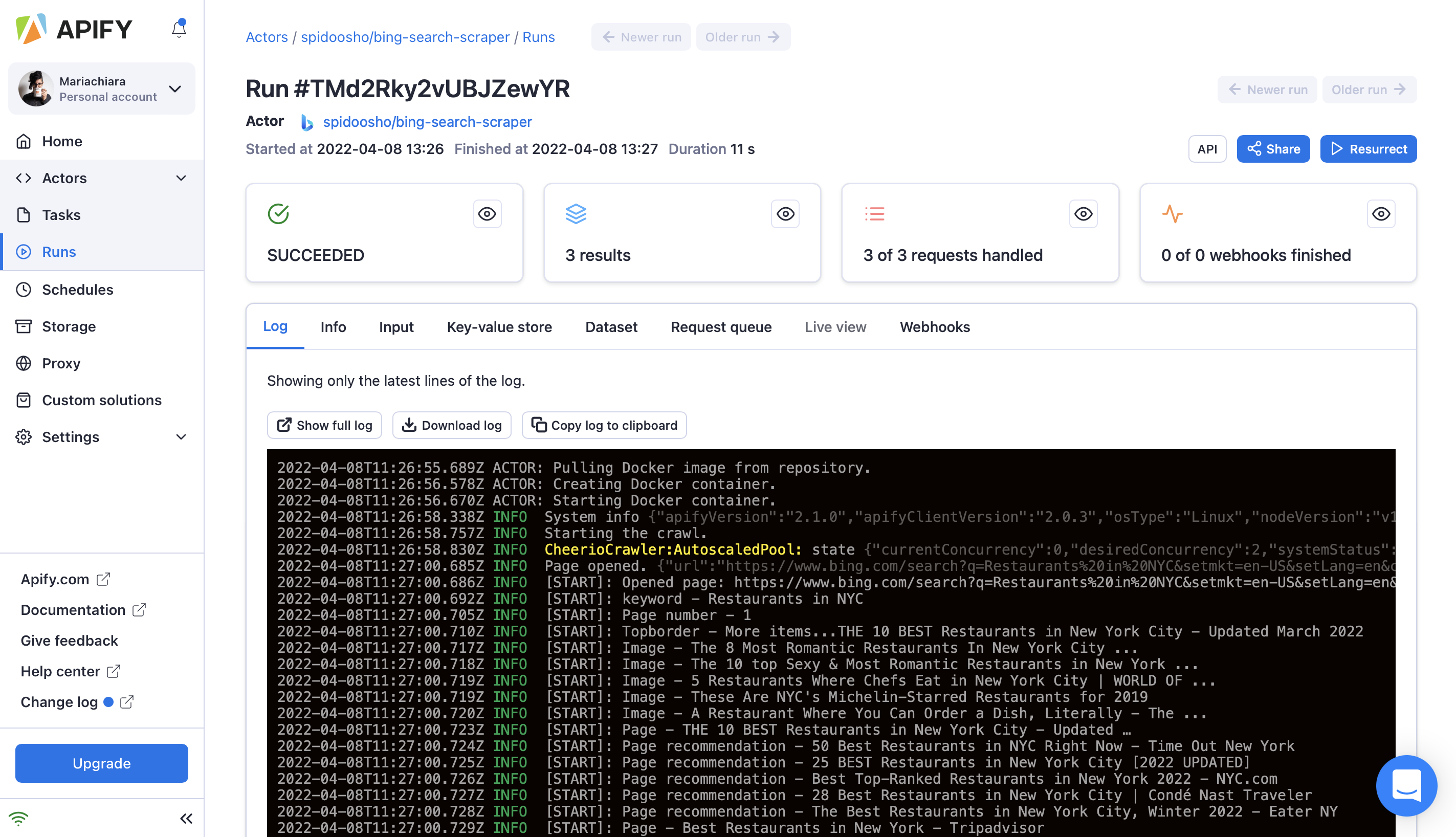
Task: Click Show full log button
Action: [324, 425]
